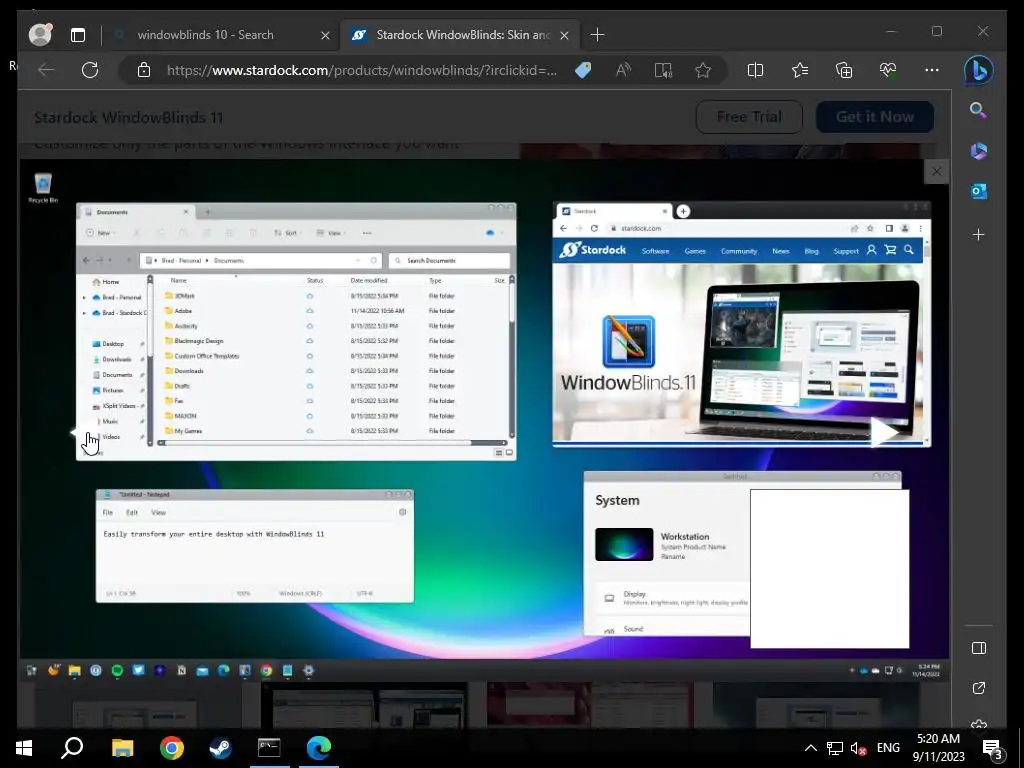1024x768 pixels.
Task: Open a new browser tab
Action: 597,35
